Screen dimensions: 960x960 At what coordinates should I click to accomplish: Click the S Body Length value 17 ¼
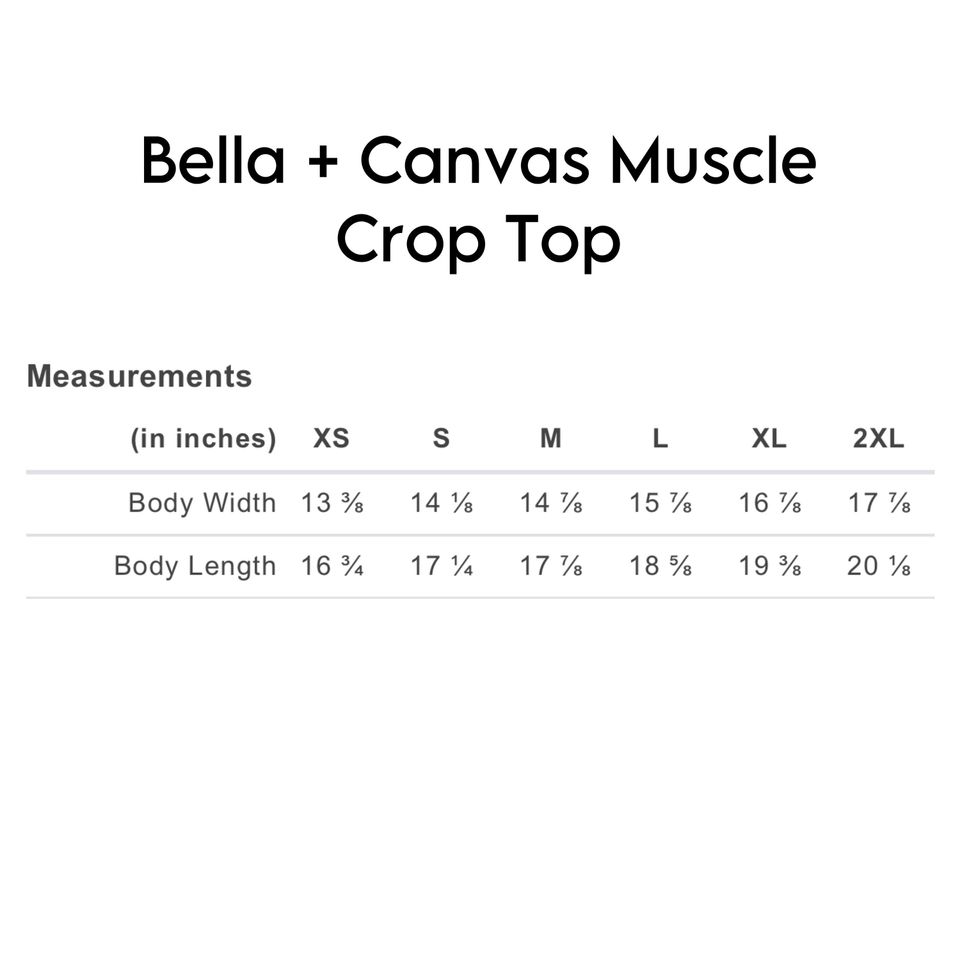pos(441,566)
